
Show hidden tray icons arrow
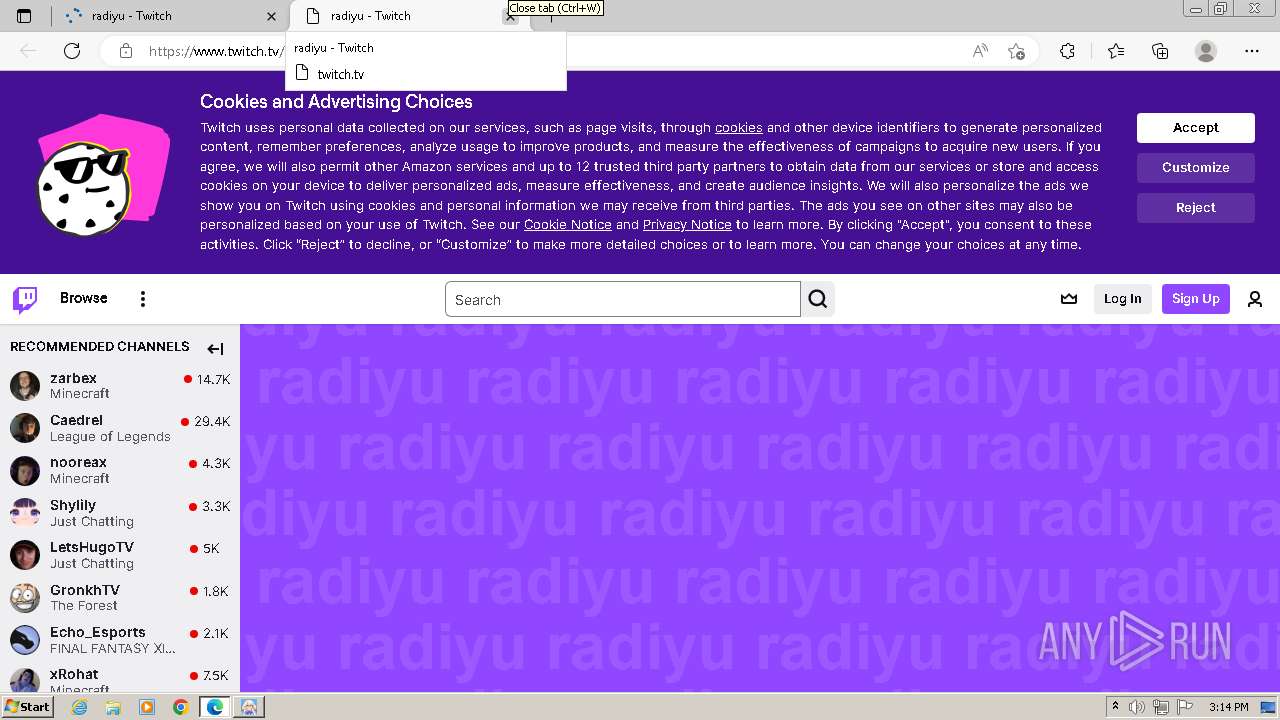click(1115, 707)
